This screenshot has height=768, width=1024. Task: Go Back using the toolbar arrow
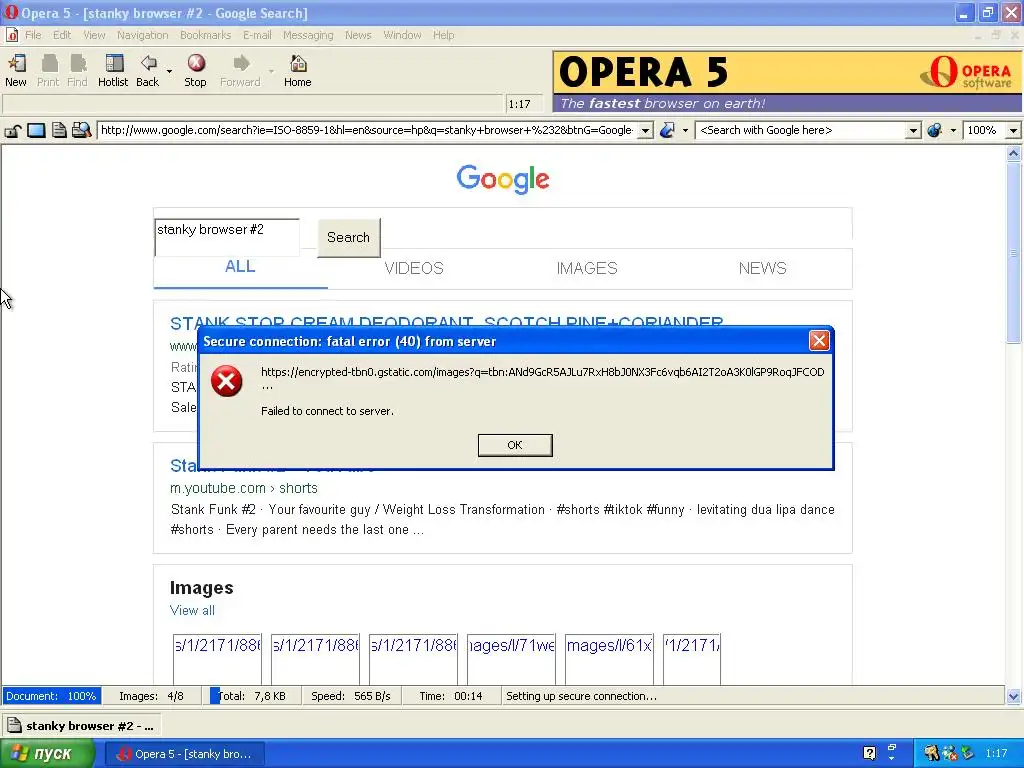[x=148, y=63]
